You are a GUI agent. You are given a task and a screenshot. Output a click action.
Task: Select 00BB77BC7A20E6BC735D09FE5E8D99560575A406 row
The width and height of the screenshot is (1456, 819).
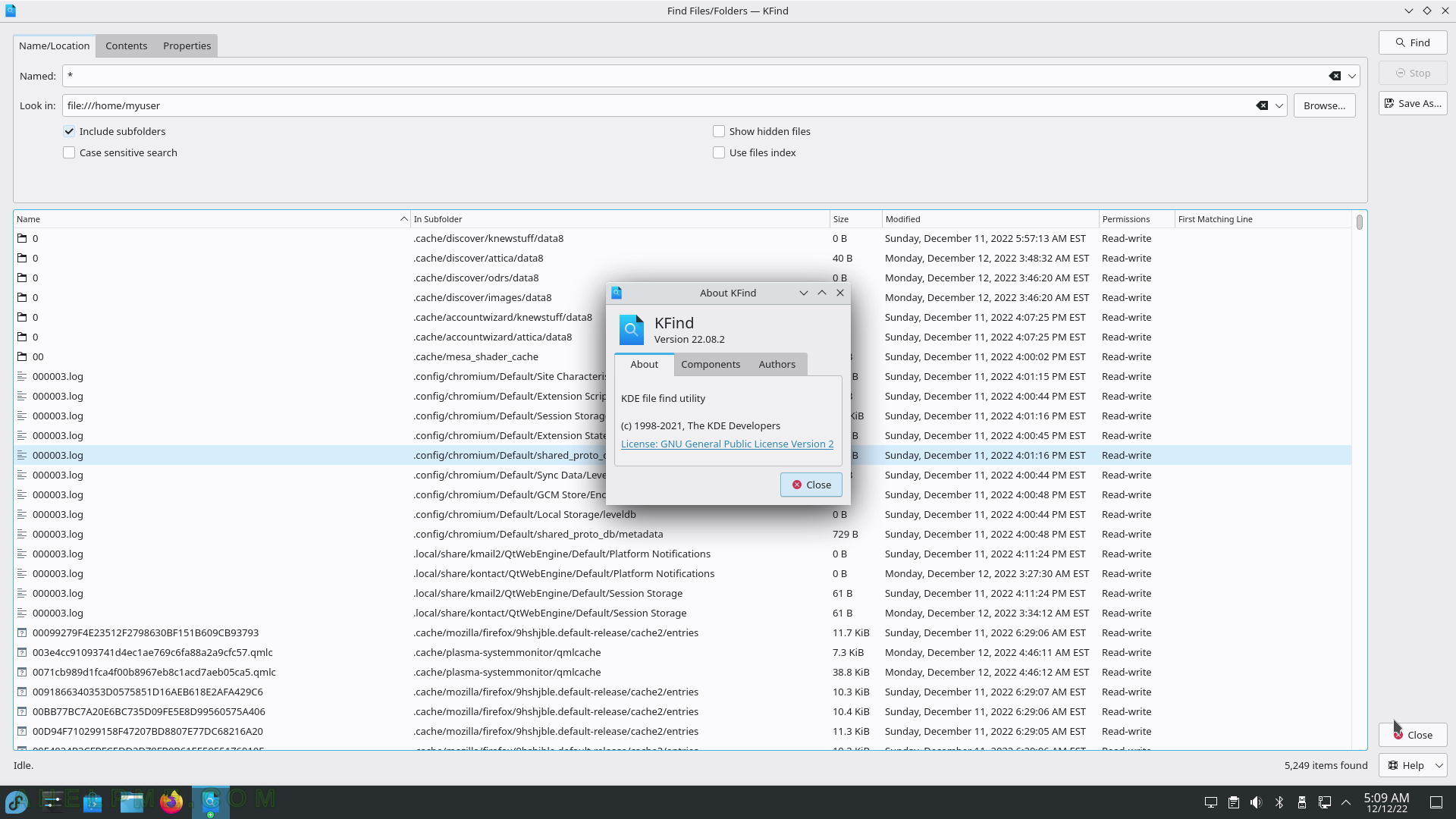pyautogui.click(x=682, y=711)
